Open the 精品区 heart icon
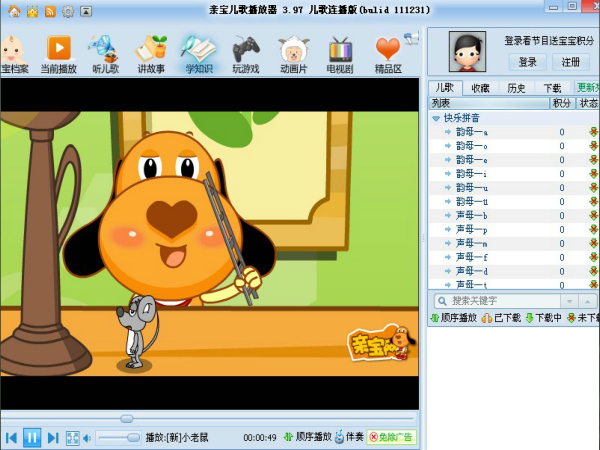600x450 pixels. point(388,52)
